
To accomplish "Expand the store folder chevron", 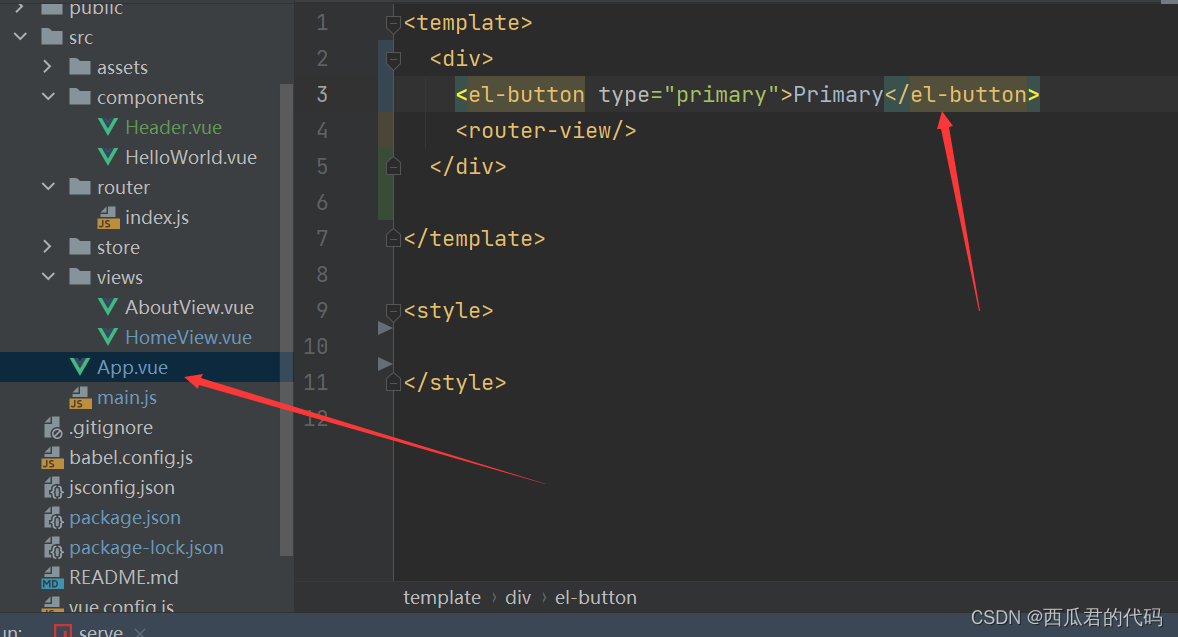I will coord(48,247).
